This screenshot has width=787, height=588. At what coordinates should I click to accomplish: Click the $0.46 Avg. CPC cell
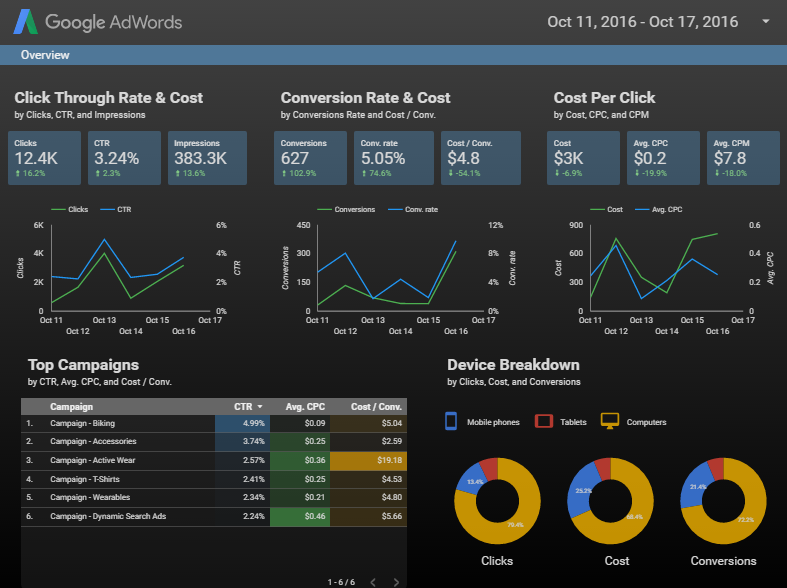click(300, 517)
